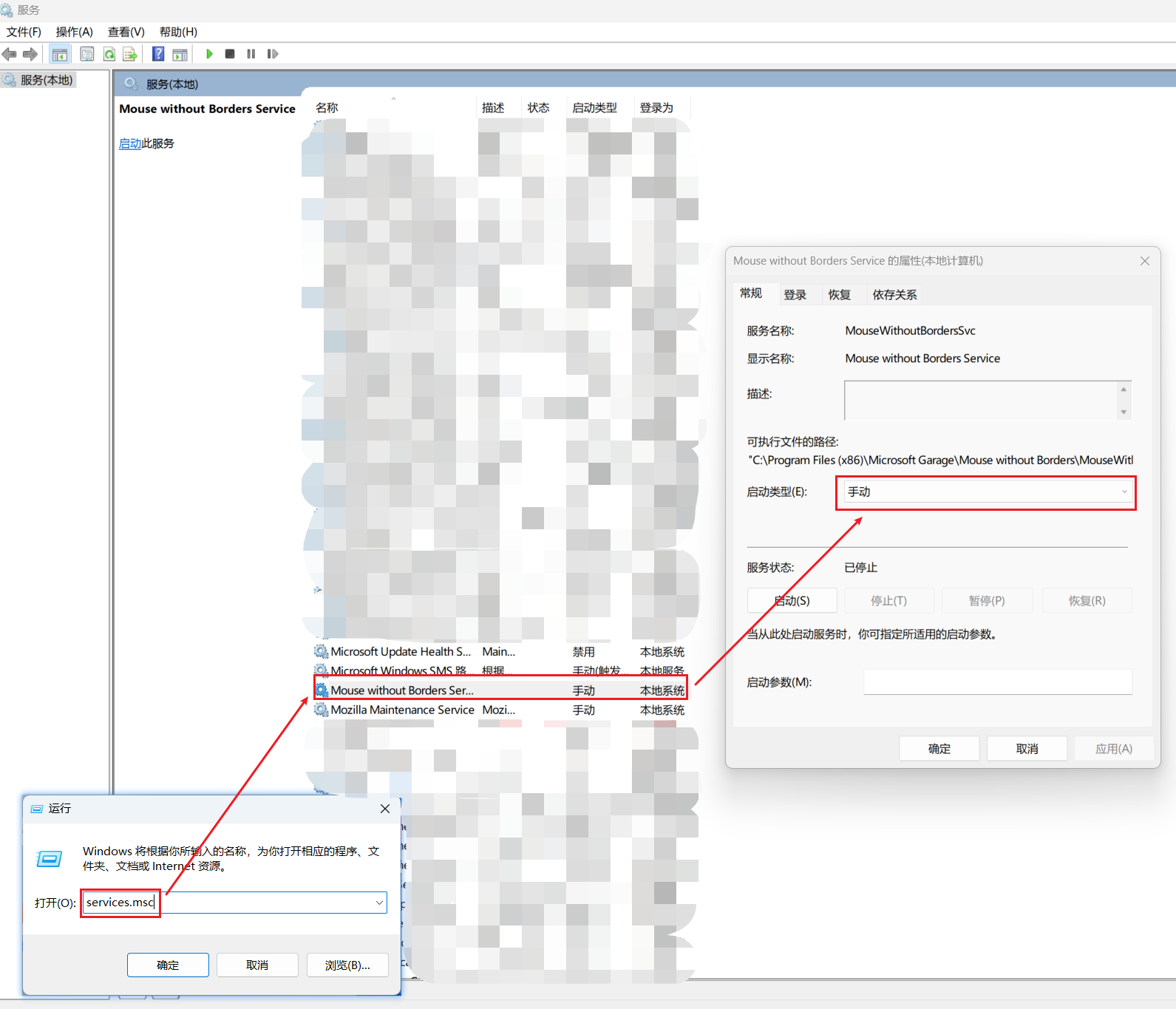Switch to the 登录 tab

coord(795,294)
